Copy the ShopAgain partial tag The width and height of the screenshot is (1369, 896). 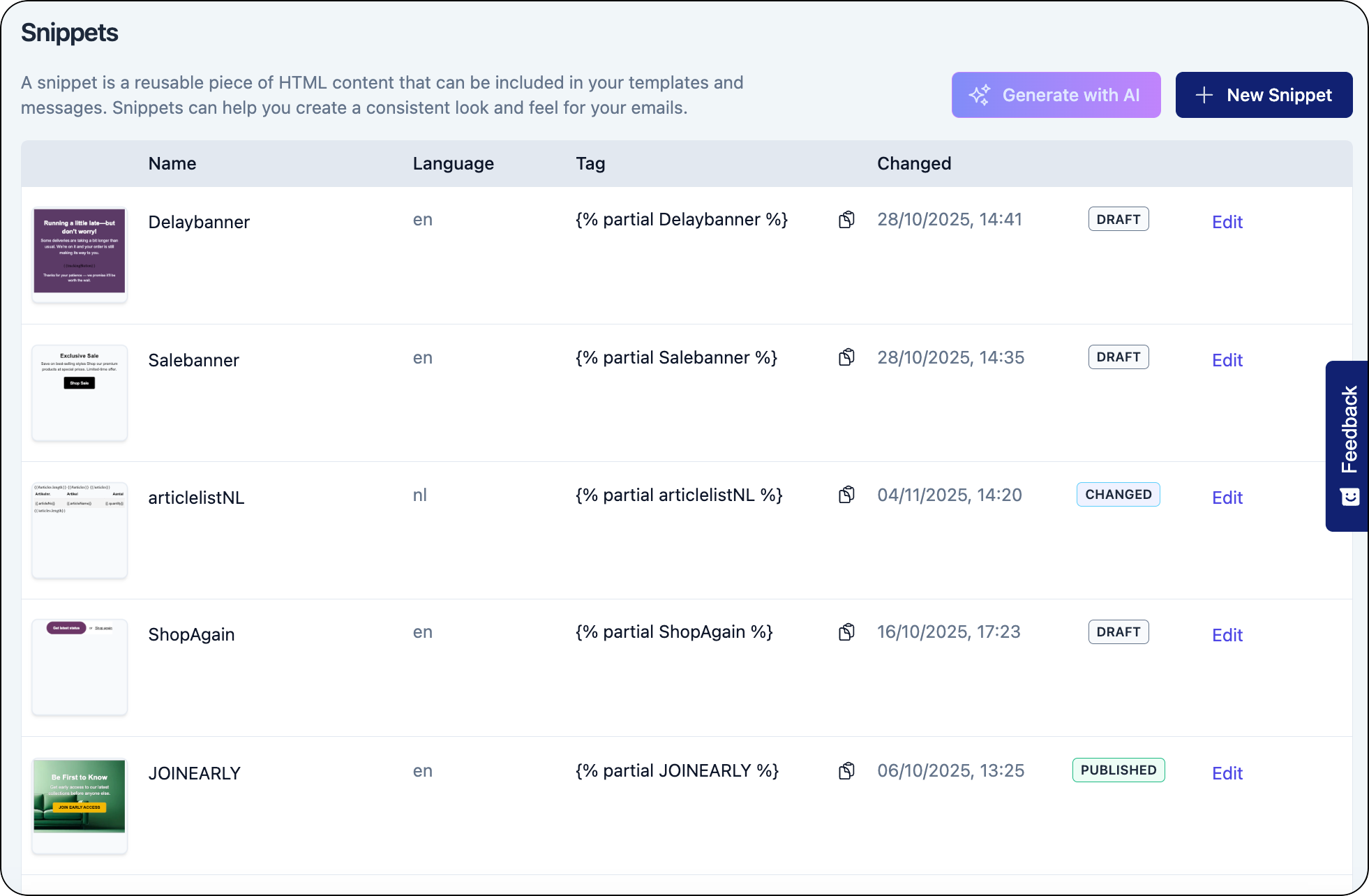click(x=847, y=631)
